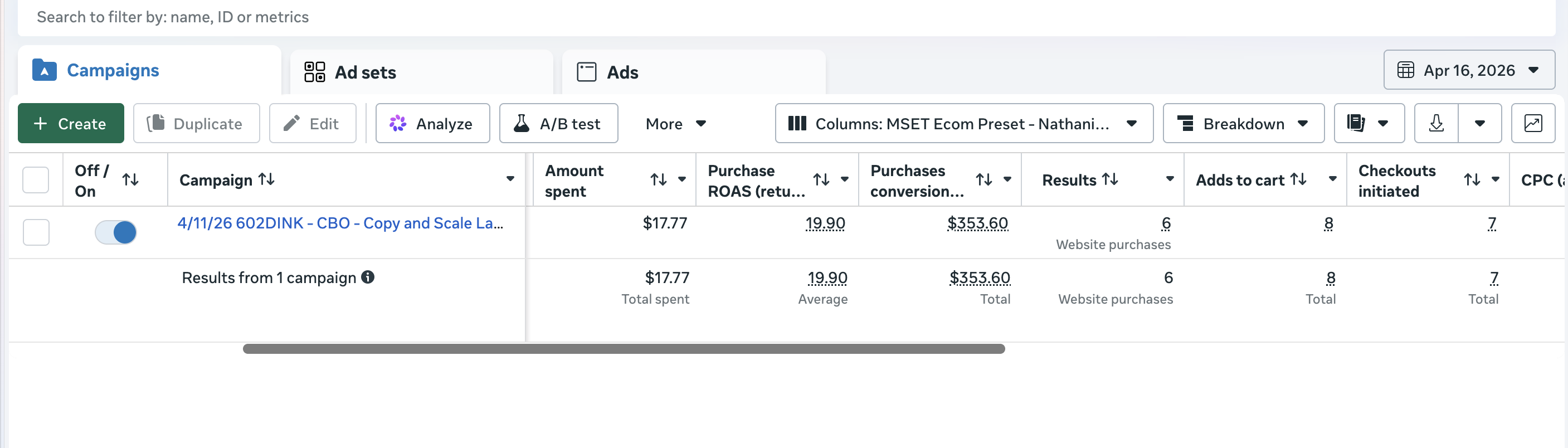Click the green Create button
1568x448 pixels.
click(71, 124)
